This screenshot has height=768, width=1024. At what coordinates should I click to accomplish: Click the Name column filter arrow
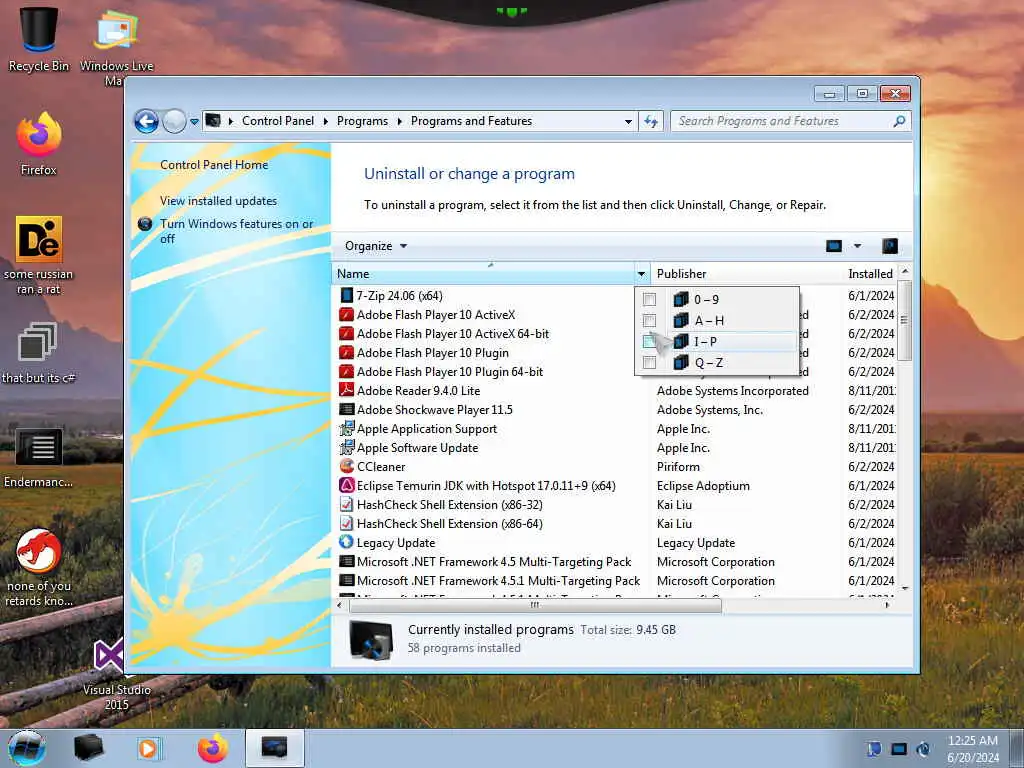[641, 274]
